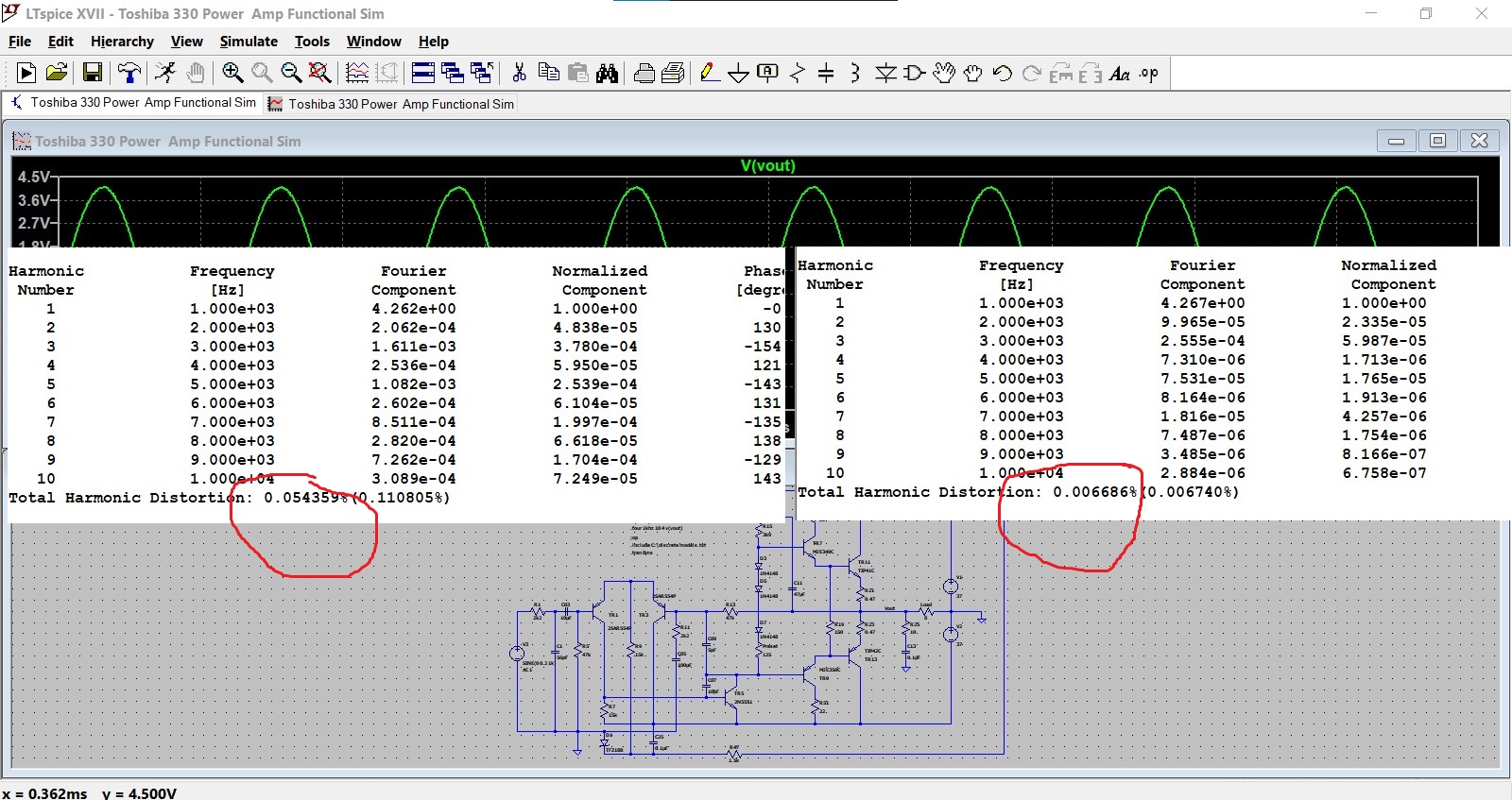Click the Copy icon in toolbar
Viewport: 1512px width, 800px height.
click(x=548, y=73)
